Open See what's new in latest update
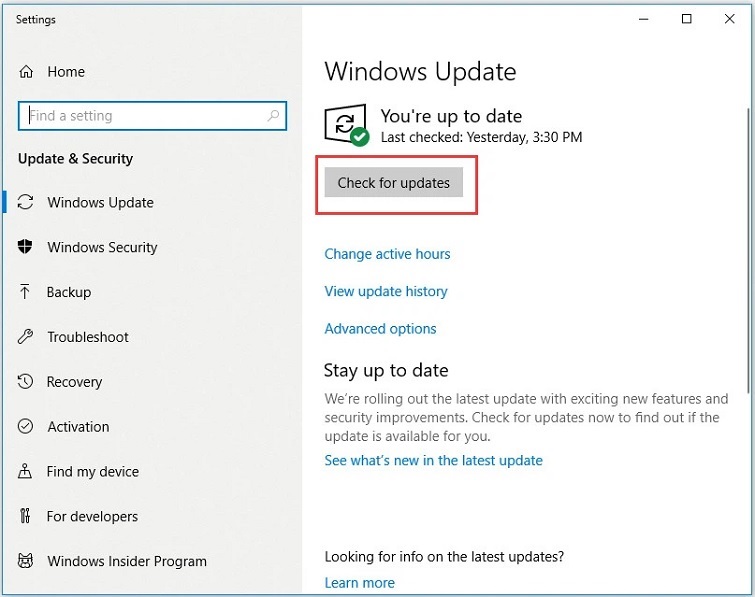This screenshot has width=755, height=597. pos(433,461)
